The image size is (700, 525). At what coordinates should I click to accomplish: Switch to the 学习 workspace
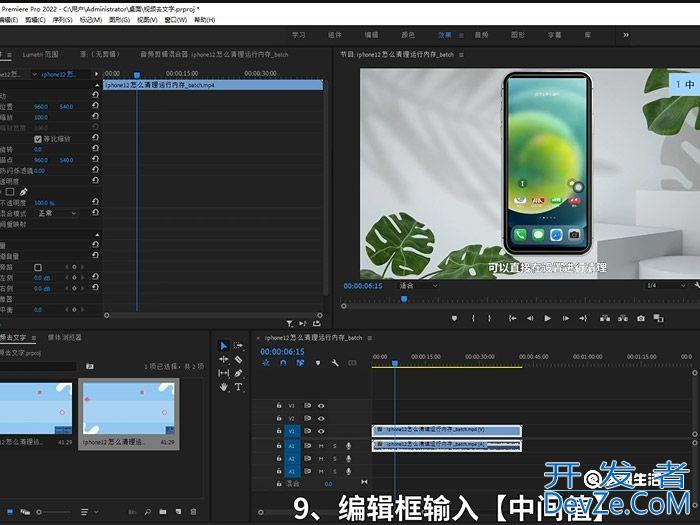click(x=299, y=35)
